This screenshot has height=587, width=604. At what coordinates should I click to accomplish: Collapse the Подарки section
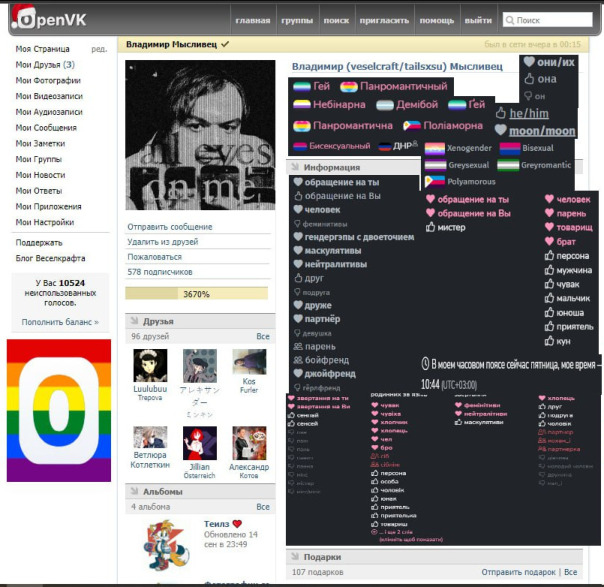[x=295, y=557]
